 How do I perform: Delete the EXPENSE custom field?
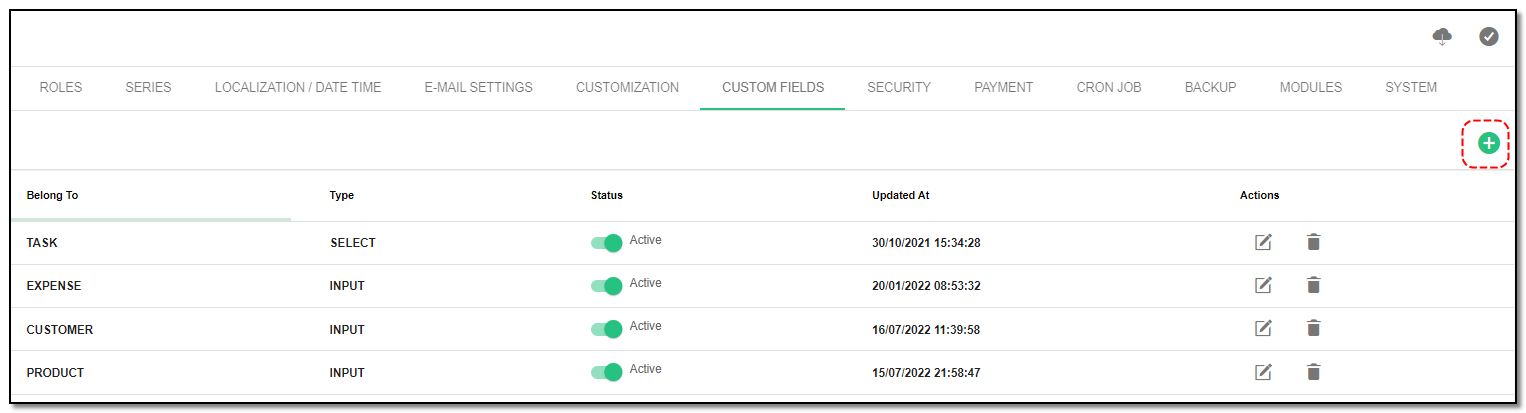[x=1313, y=285]
